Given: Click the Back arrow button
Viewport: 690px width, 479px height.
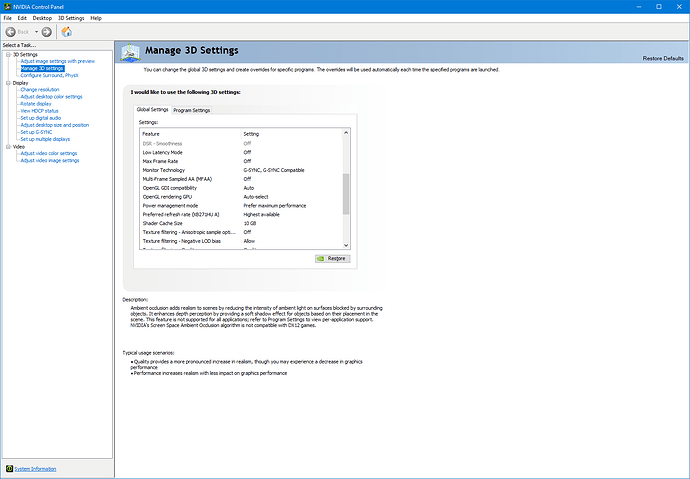Looking at the screenshot, I should coord(11,32).
